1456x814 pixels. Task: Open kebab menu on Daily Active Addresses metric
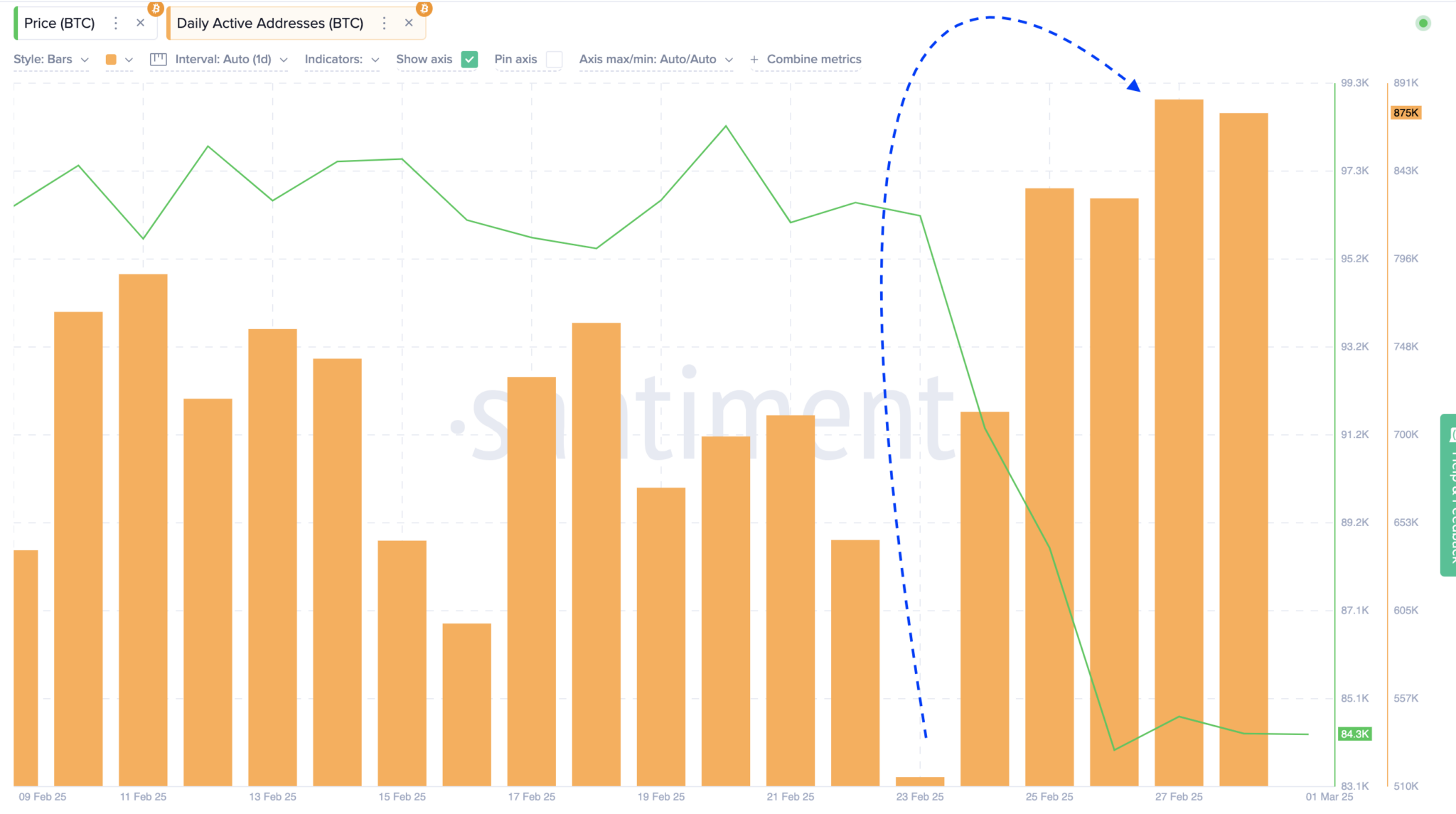(384, 23)
